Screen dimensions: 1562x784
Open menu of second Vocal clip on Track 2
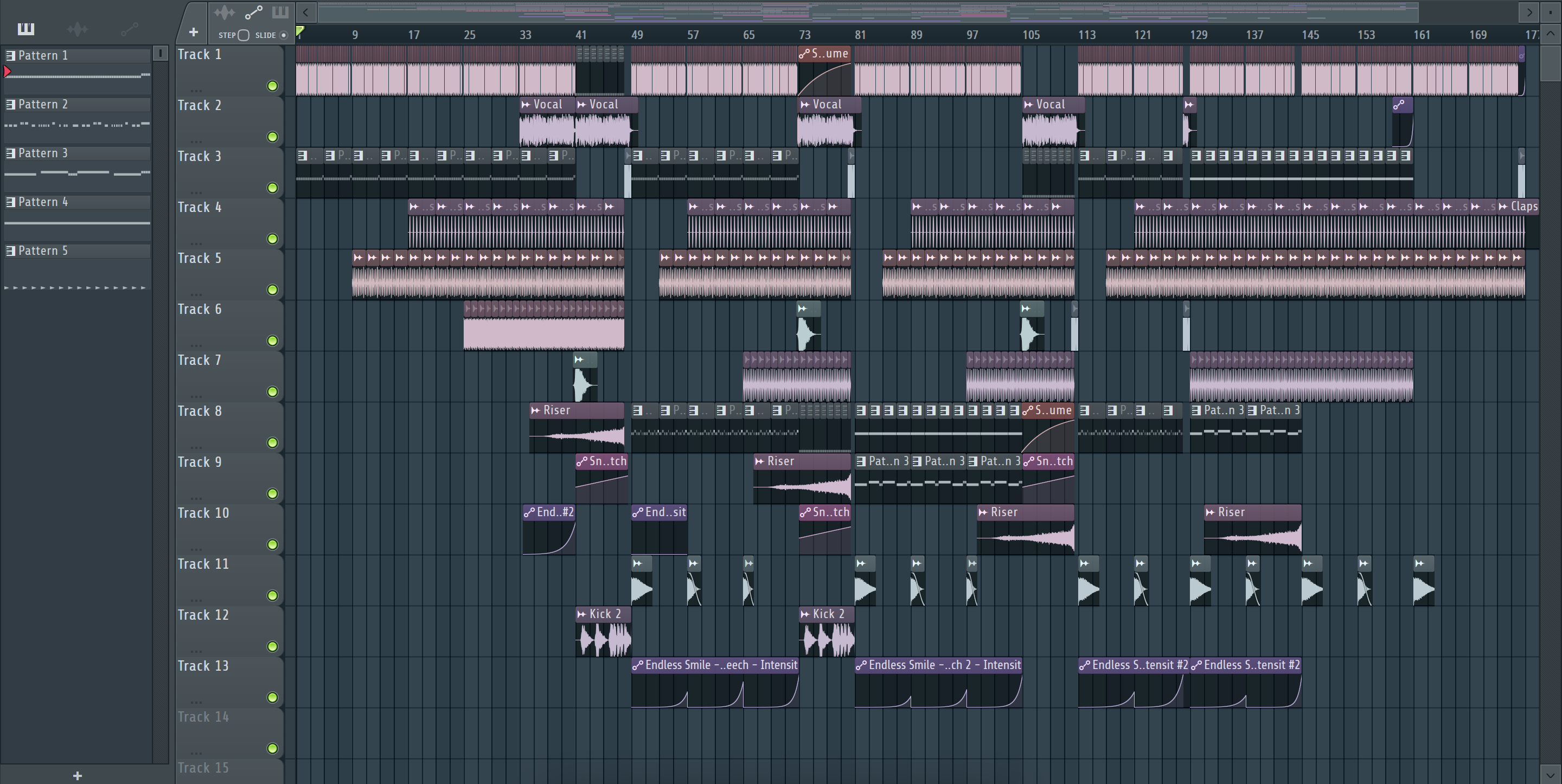pyautogui.click(x=582, y=104)
